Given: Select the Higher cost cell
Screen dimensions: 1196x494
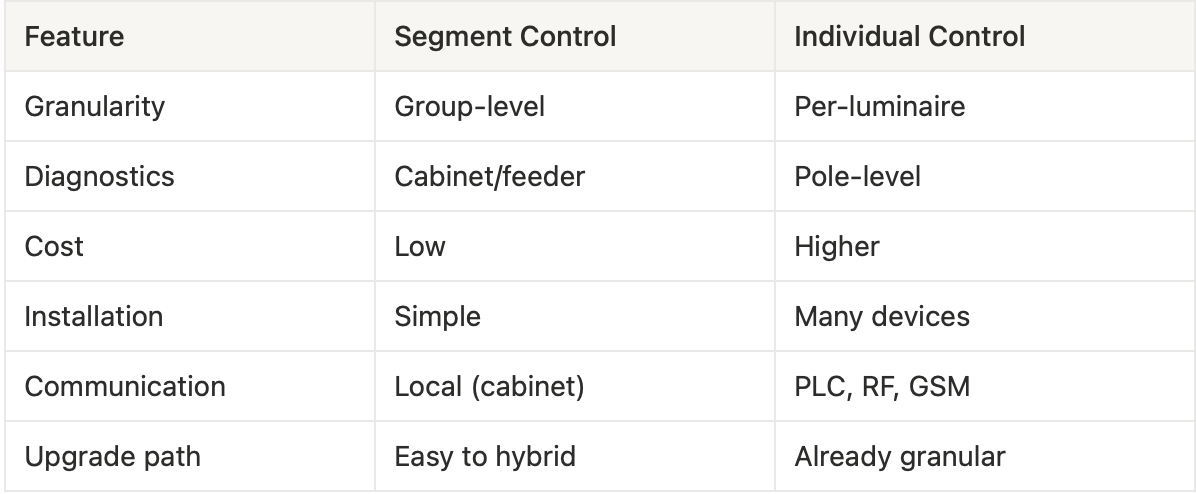Looking at the screenshot, I should 837,246.
